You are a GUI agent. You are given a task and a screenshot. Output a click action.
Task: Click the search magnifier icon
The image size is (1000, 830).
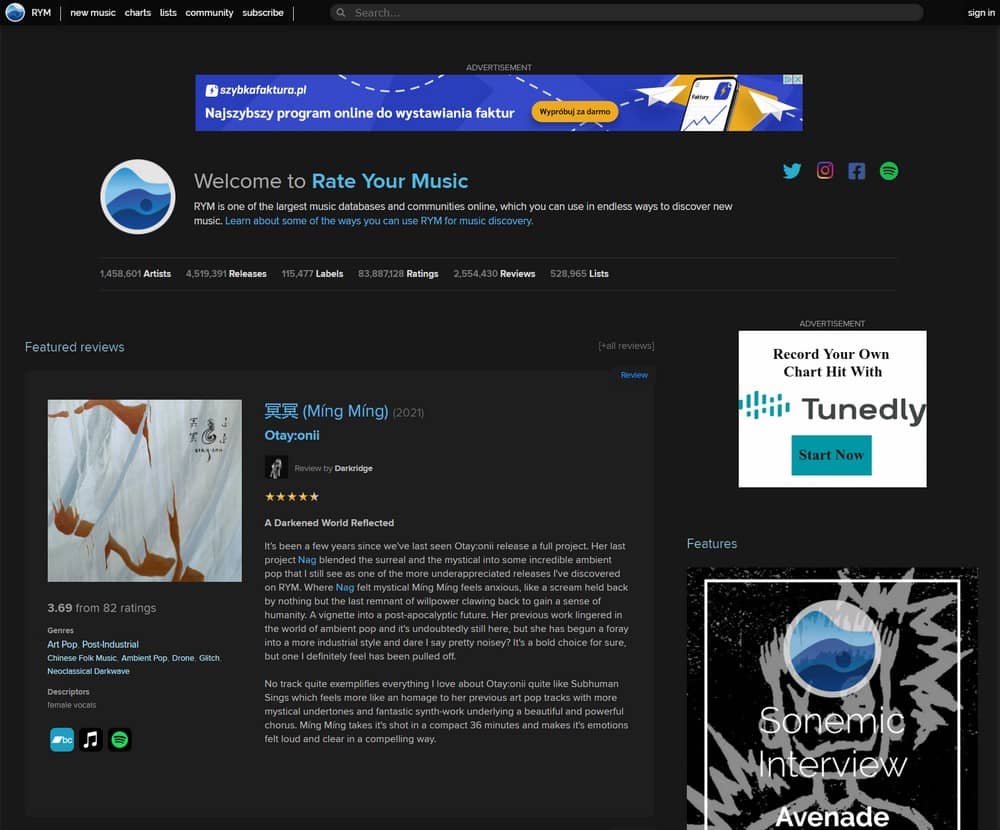(x=341, y=13)
